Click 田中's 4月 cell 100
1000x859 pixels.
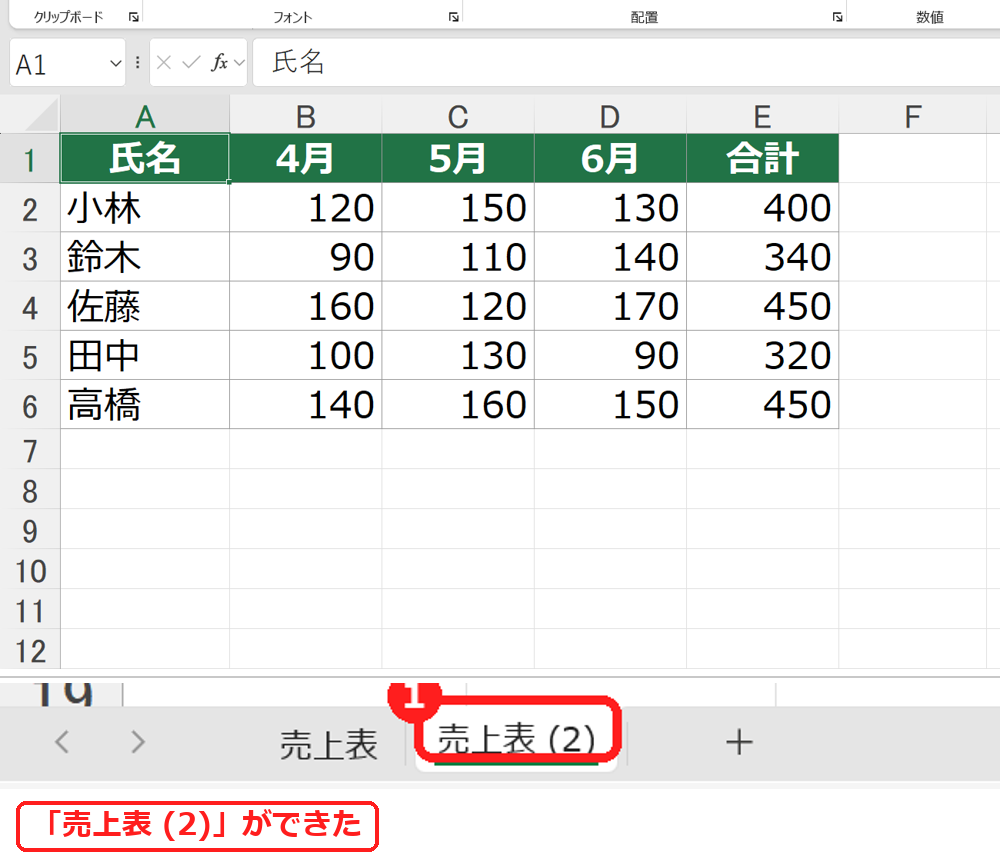(305, 356)
